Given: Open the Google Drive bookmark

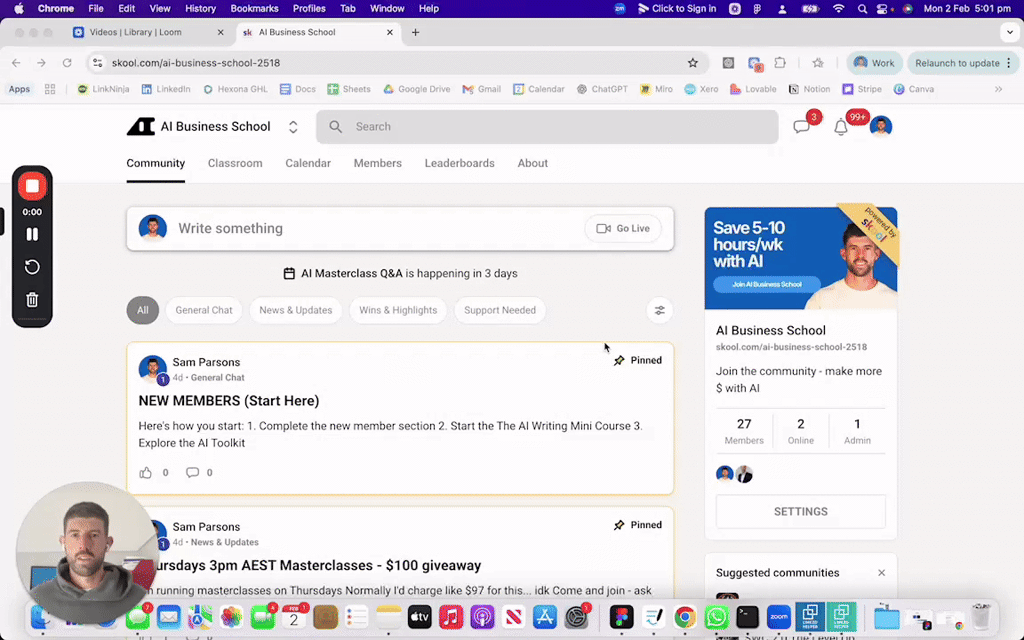Looking at the screenshot, I should [417, 89].
